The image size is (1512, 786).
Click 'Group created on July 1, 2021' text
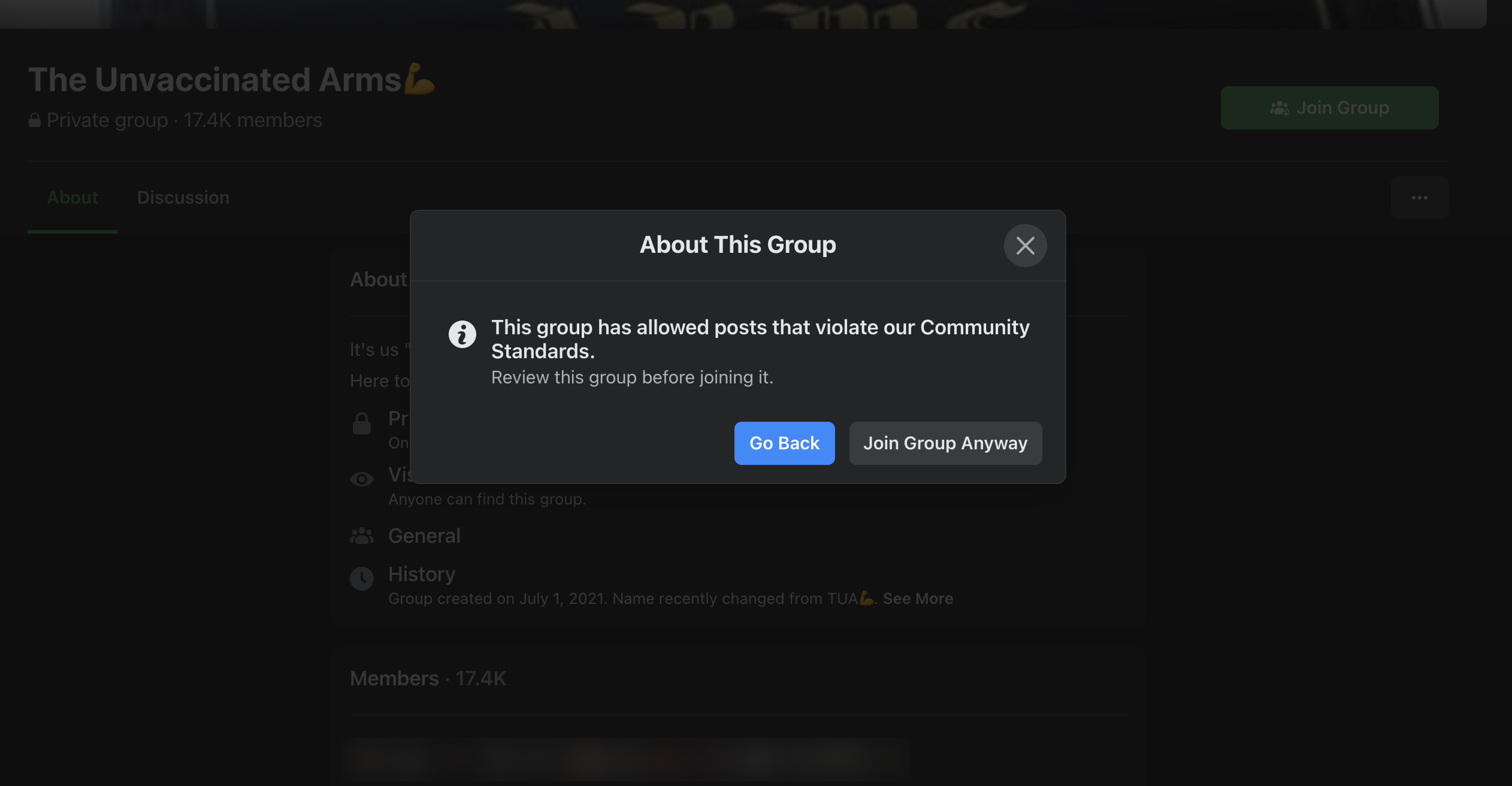tap(497, 598)
